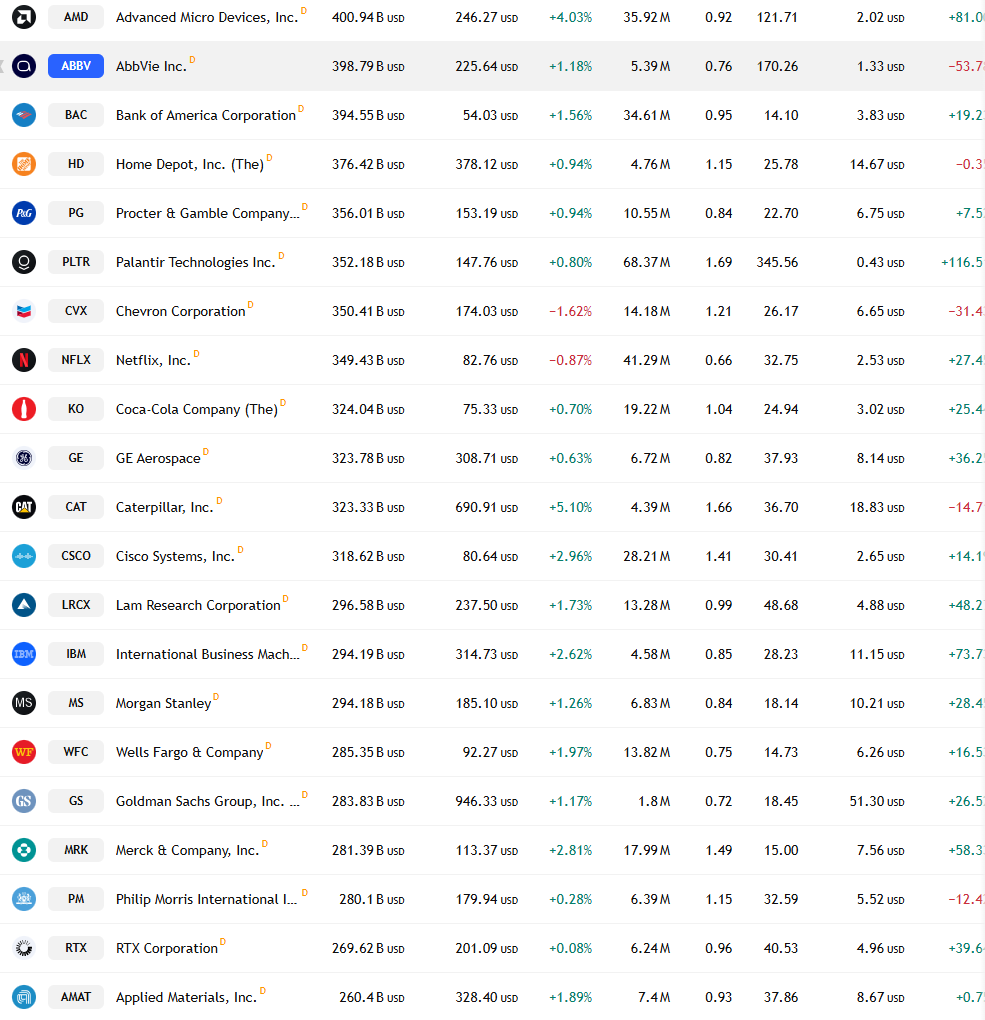Click the 51.30 USD EPS for Goldman Sachs
This screenshot has width=985, height=1020.
click(x=877, y=801)
